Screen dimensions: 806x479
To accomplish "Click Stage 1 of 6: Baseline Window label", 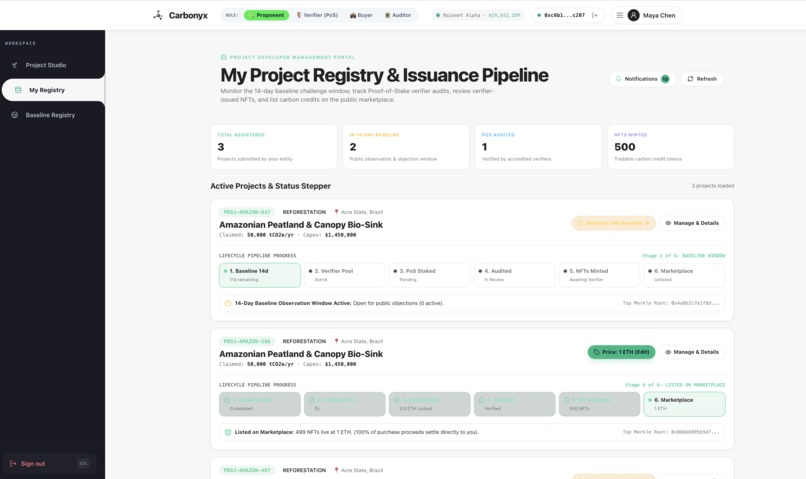I will coord(684,255).
